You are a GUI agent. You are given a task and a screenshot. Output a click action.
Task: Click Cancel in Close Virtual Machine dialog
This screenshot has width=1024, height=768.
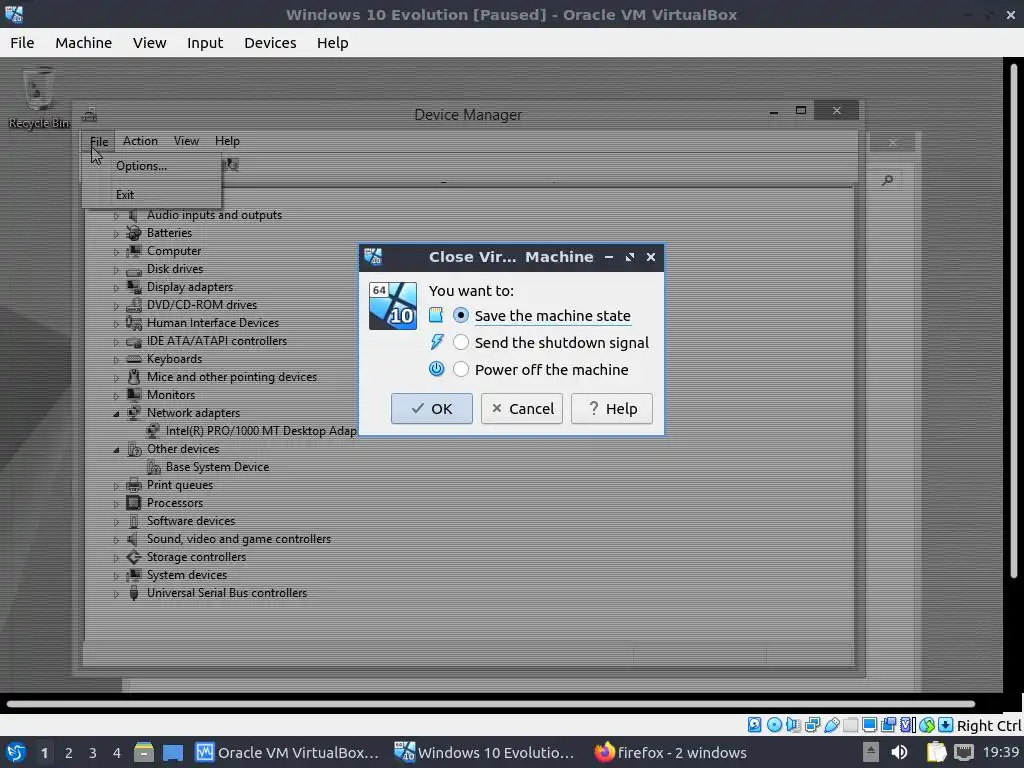522,408
